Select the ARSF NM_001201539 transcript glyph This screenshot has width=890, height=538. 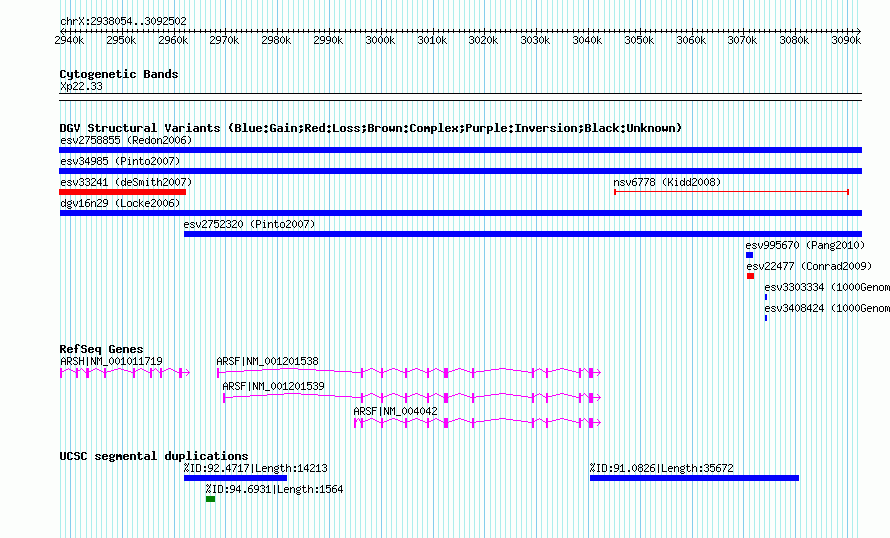[x=412, y=398]
